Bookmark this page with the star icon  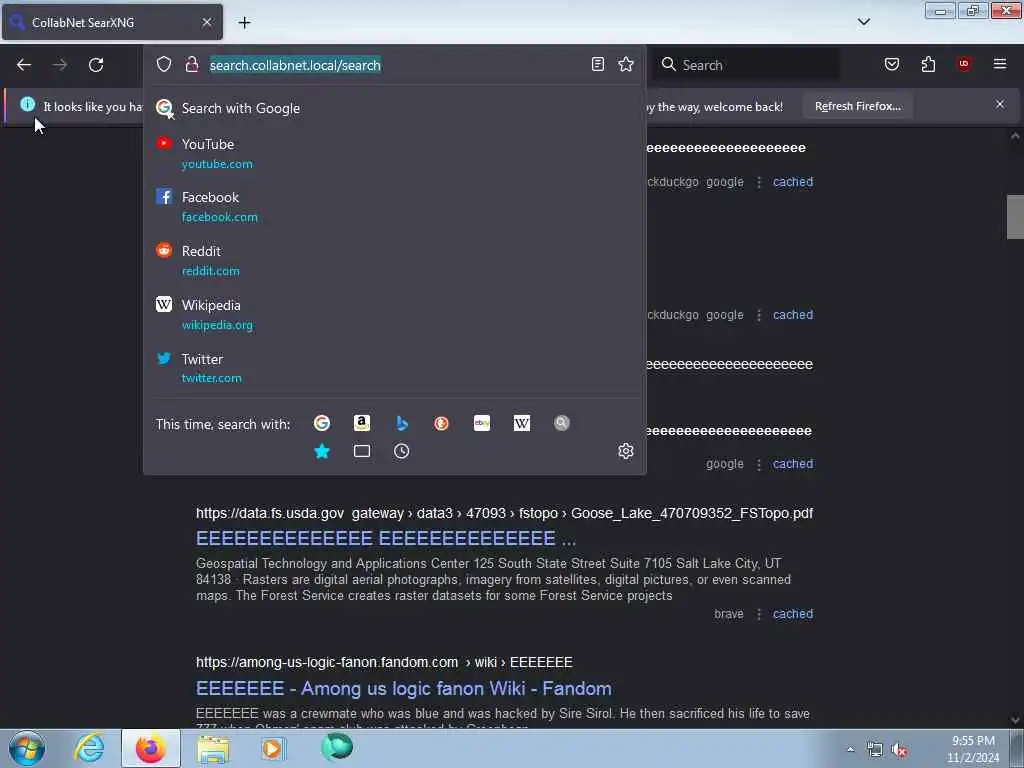[x=626, y=64]
